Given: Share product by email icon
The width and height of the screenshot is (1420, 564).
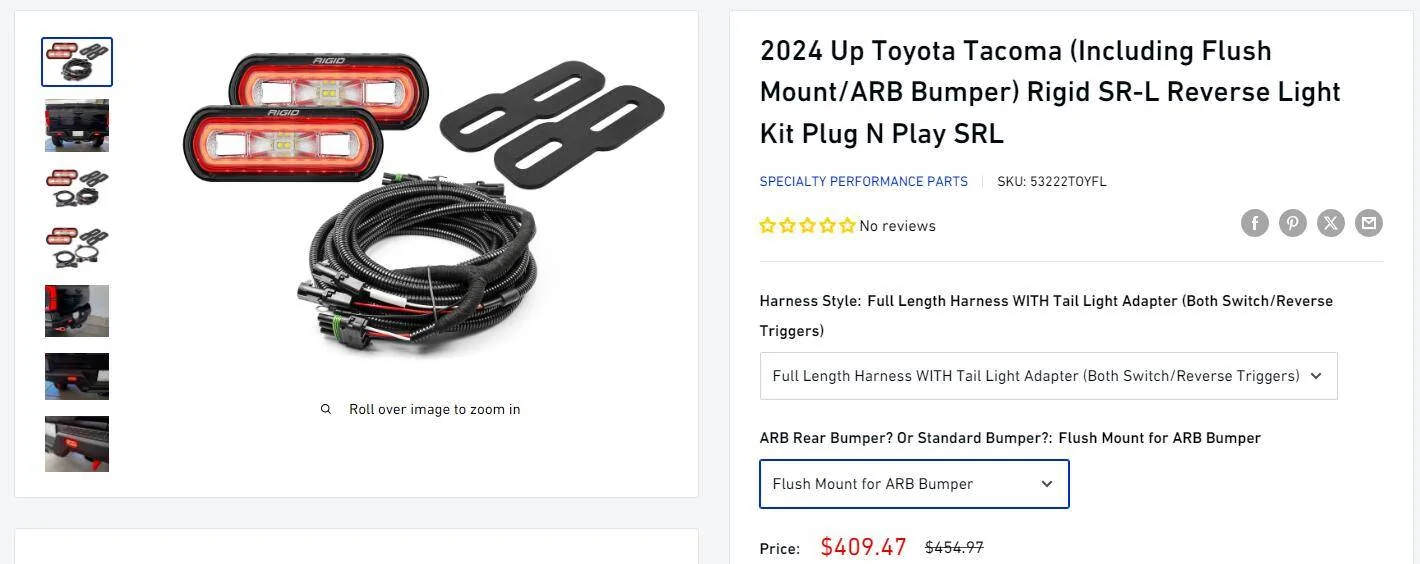Looking at the screenshot, I should [1369, 223].
